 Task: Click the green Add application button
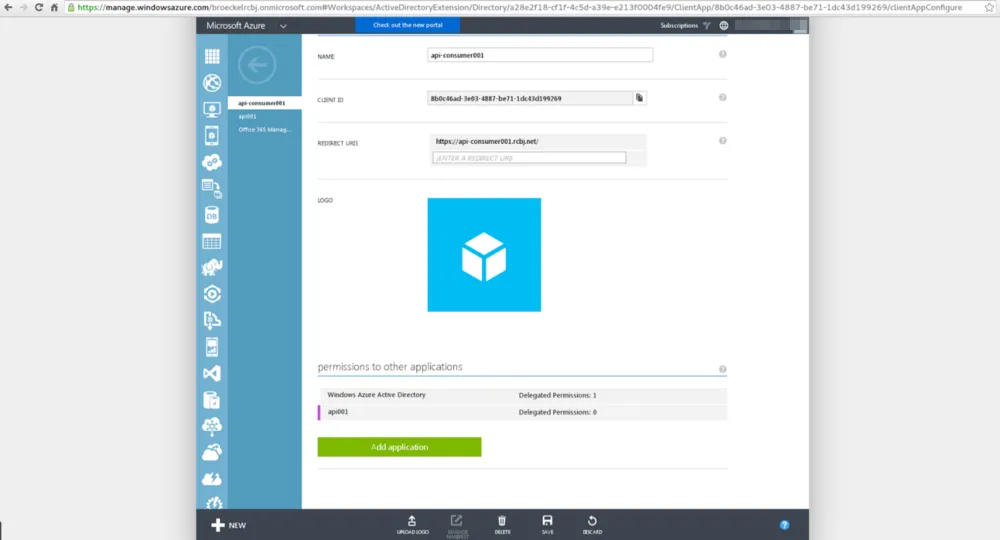tap(399, 447)
